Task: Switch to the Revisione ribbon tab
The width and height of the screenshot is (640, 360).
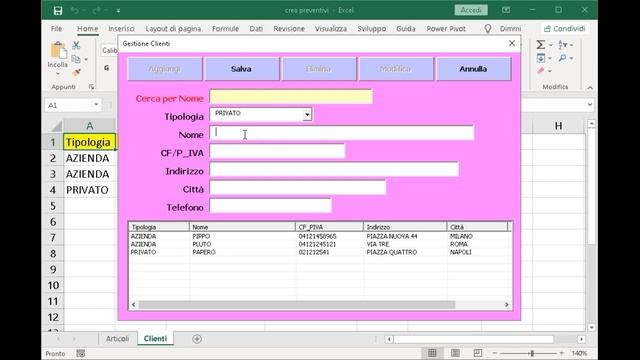Action: tap(289, 29)
